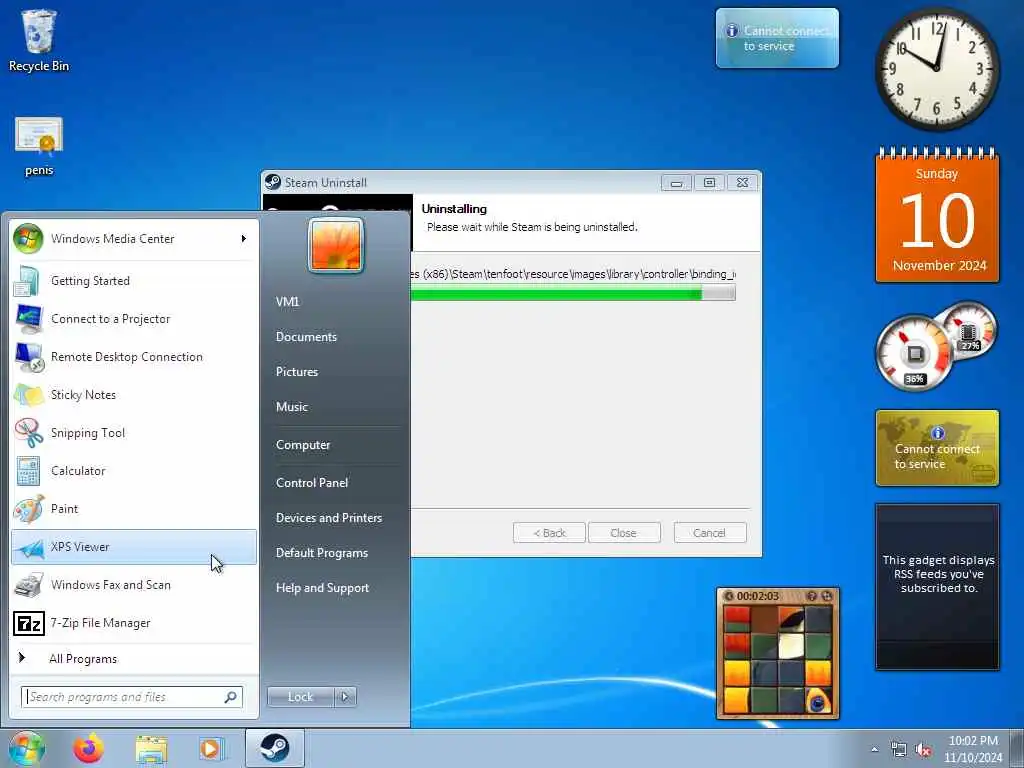Click the green uninstall progress bar
Image resolution: width=1024 pixels, height=768 pixels.
pyautogui.click(x=572, y=294)
